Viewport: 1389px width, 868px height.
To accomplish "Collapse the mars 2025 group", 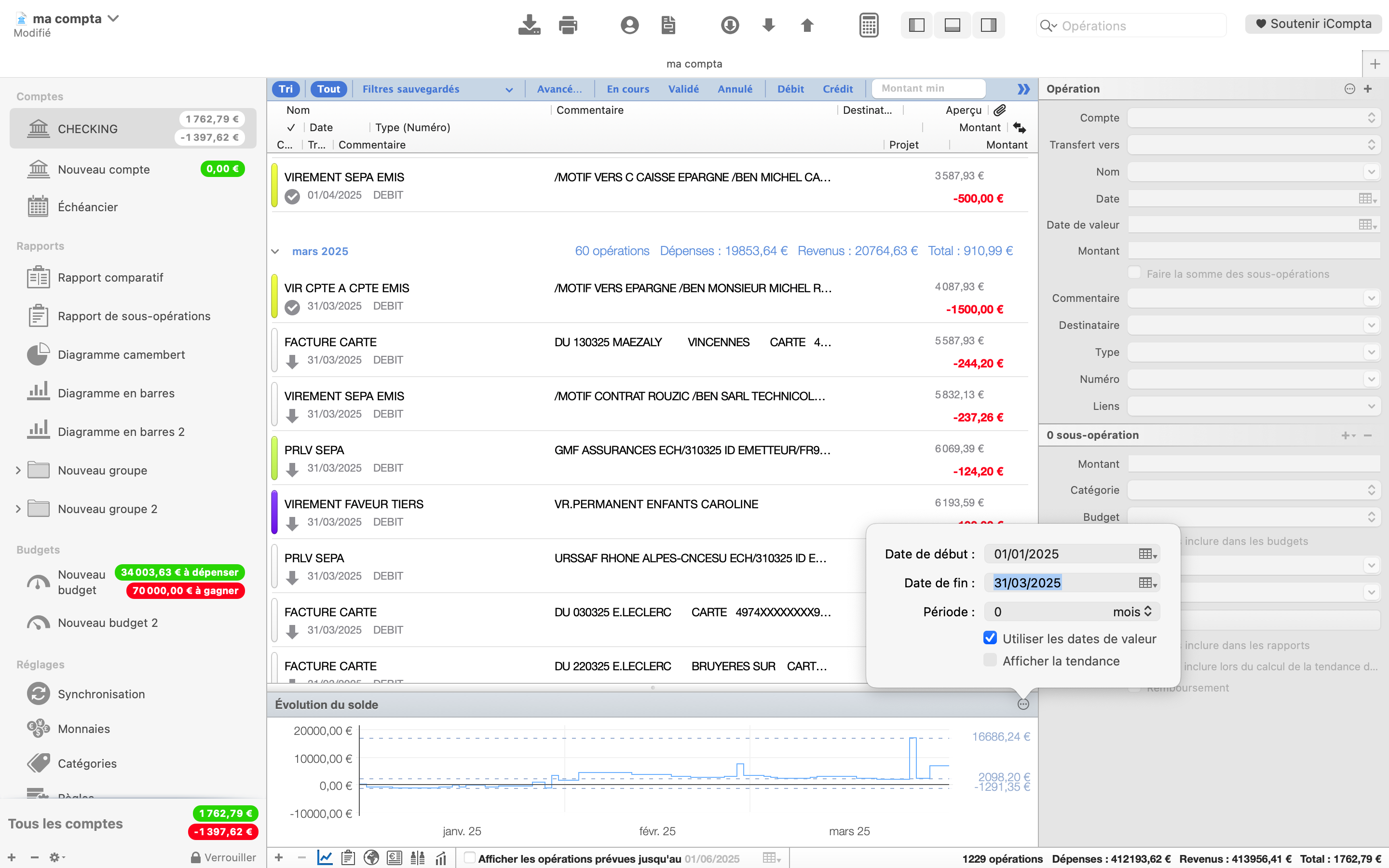I will [275, 251].
